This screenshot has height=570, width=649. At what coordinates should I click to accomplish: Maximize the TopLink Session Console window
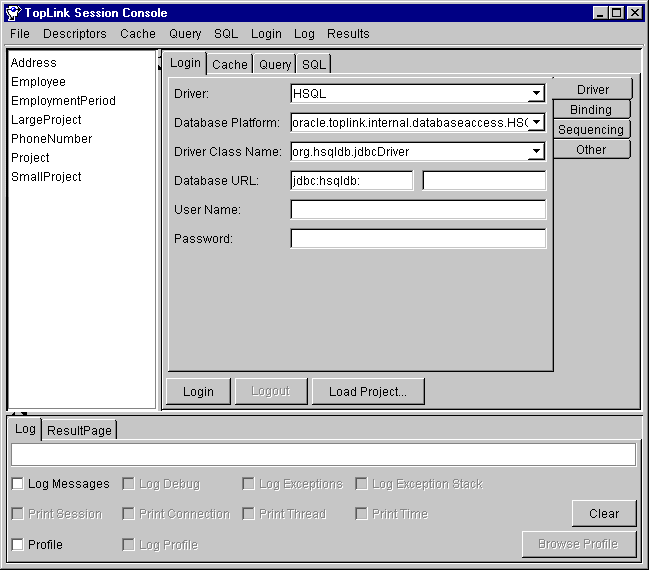[617, 13]
